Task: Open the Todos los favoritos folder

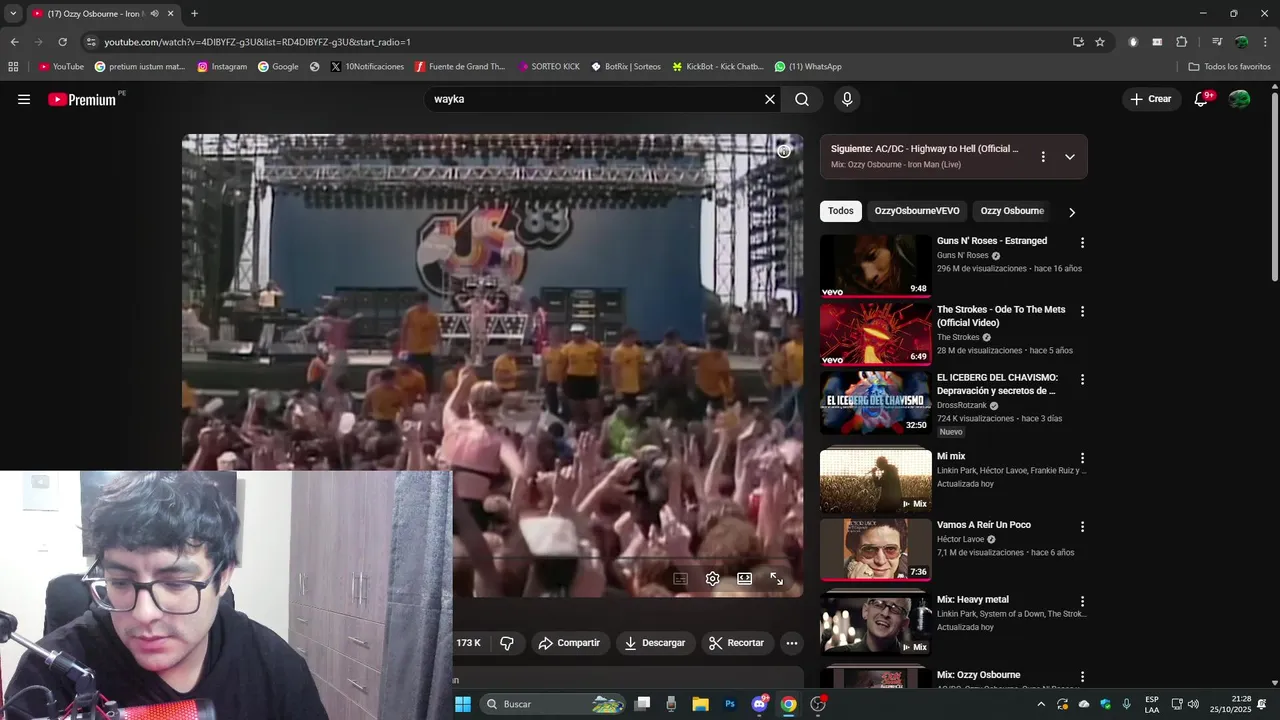Action: coord(1229,67)
